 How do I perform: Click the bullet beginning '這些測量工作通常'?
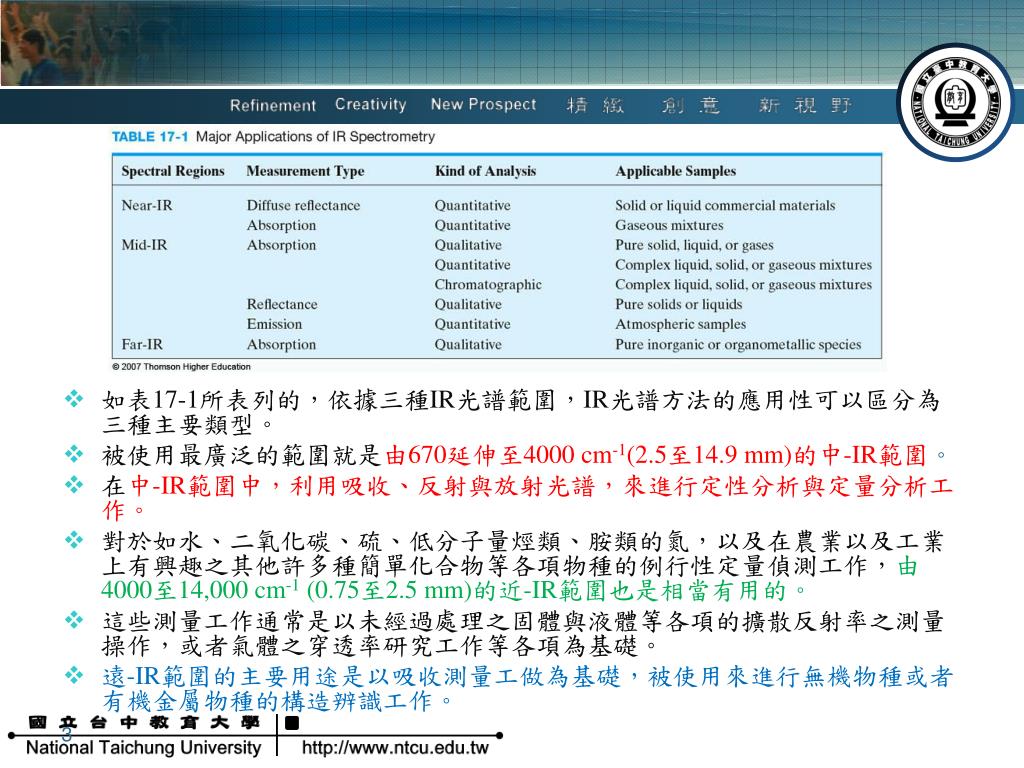[522, 633]
